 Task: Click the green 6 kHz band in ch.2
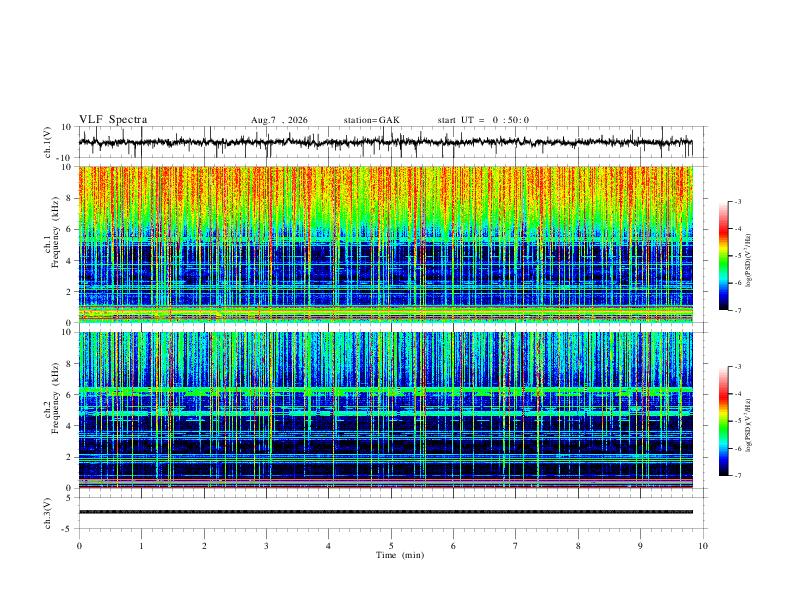click(385, 391)
